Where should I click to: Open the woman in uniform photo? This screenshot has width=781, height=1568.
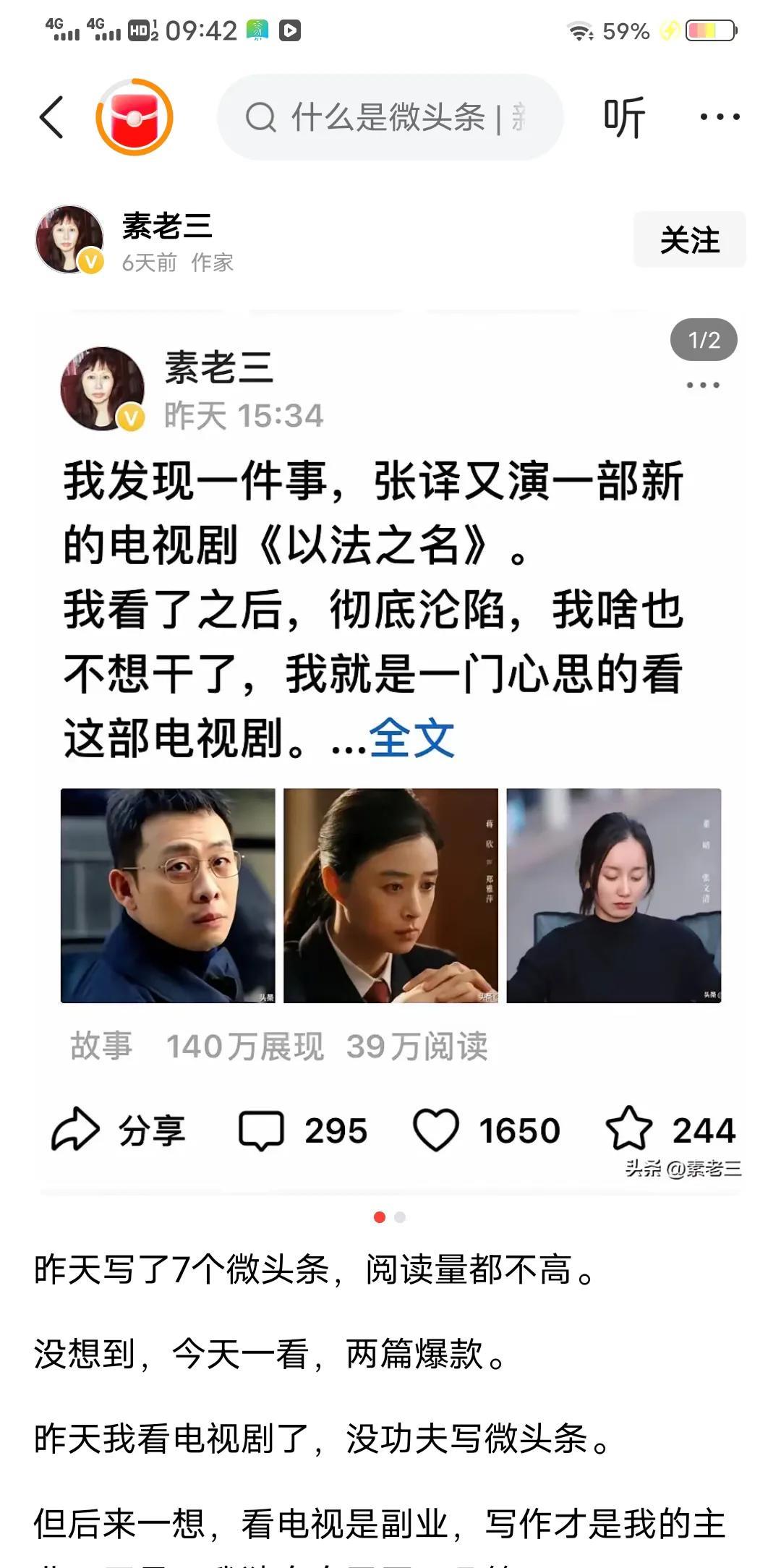(390, 895)
